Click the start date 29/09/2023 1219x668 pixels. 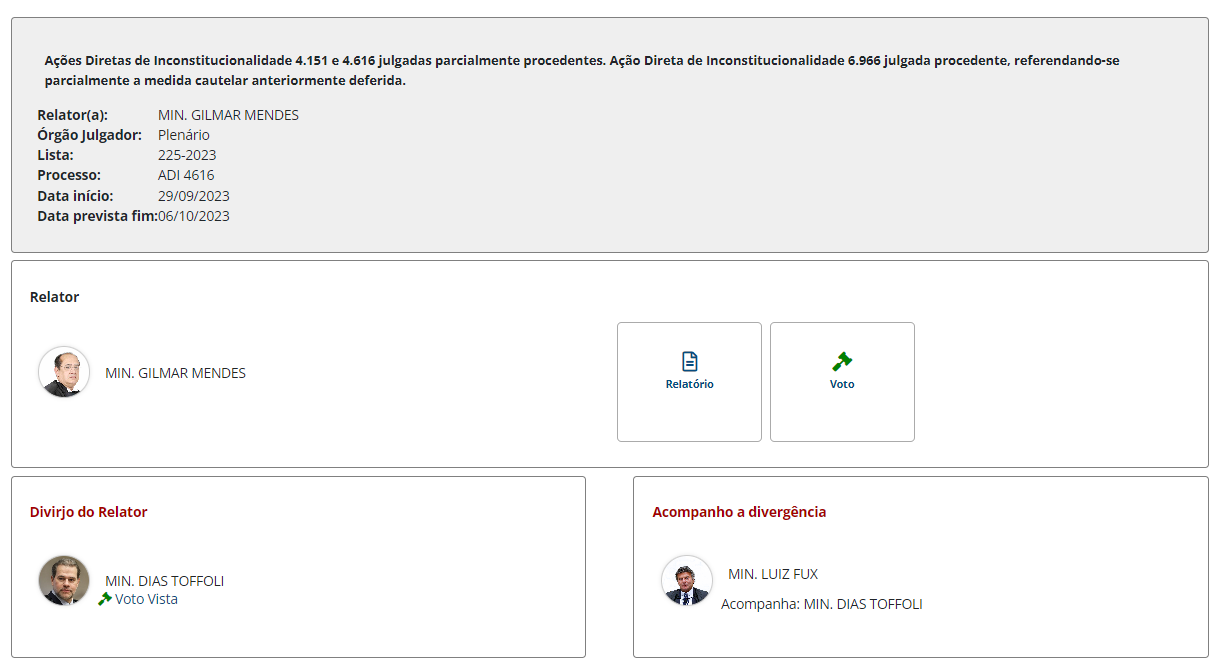point(194,196)
